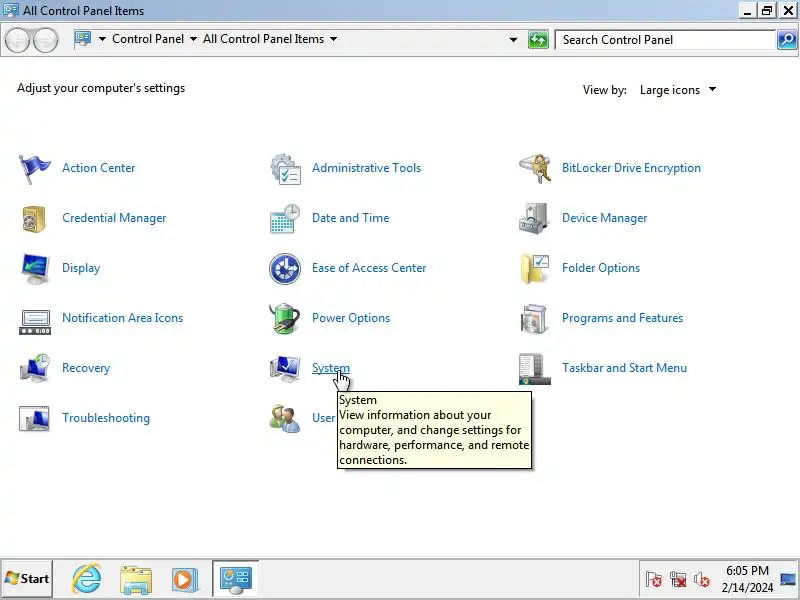Open the Ease of Access Center link

pyautogui.click(x=369, y=268)
